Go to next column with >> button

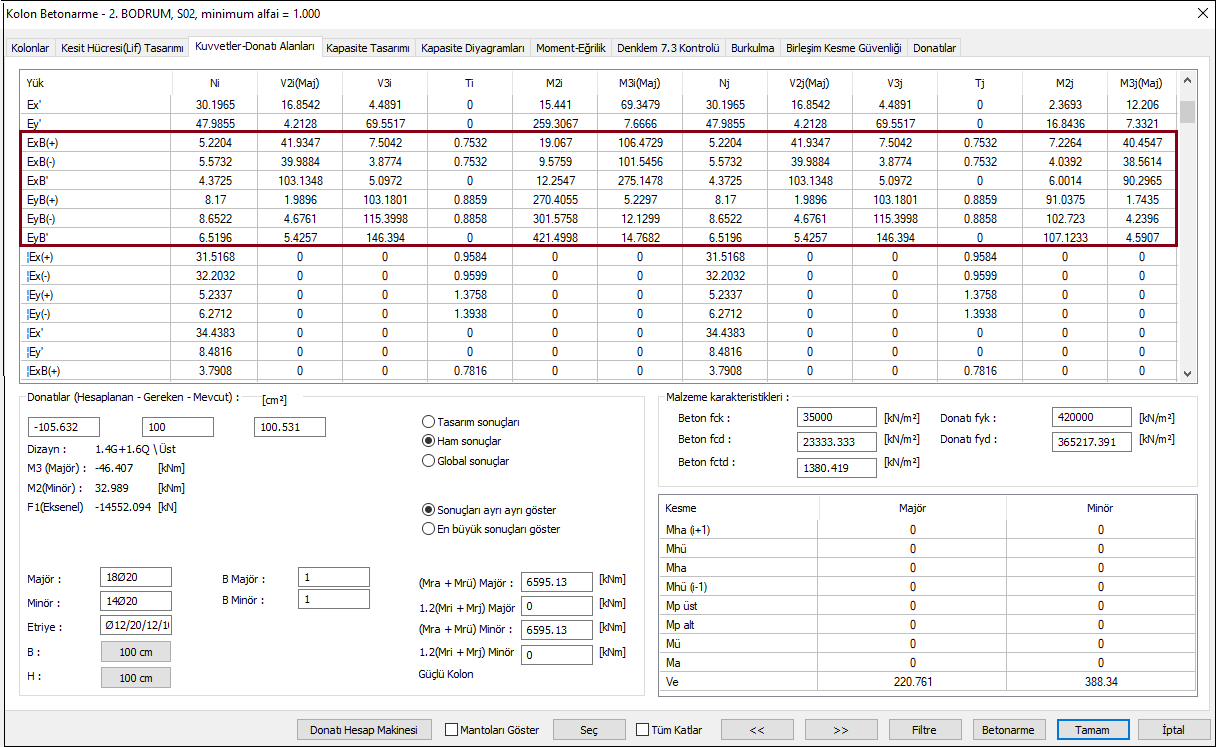(x=841, y=730)
